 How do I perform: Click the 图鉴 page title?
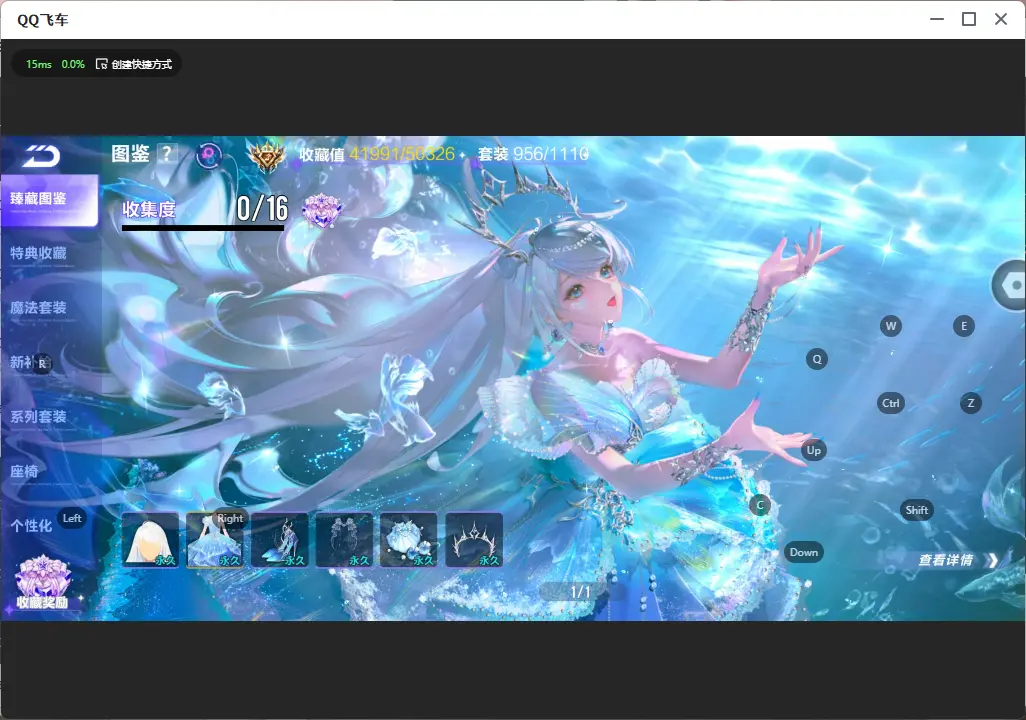click(x=130, y=154)
